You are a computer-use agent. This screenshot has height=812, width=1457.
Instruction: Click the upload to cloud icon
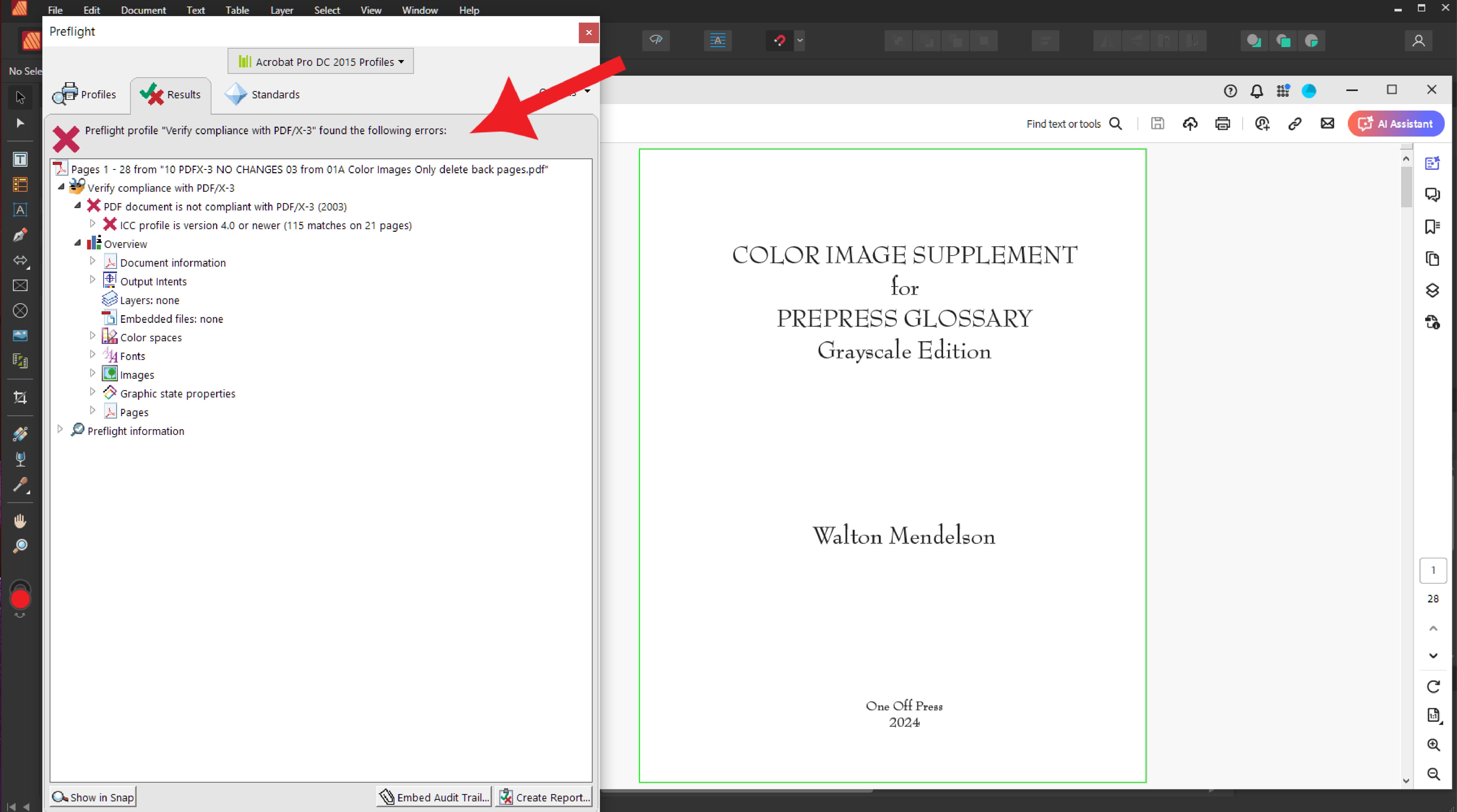[x=1190, y=124]
